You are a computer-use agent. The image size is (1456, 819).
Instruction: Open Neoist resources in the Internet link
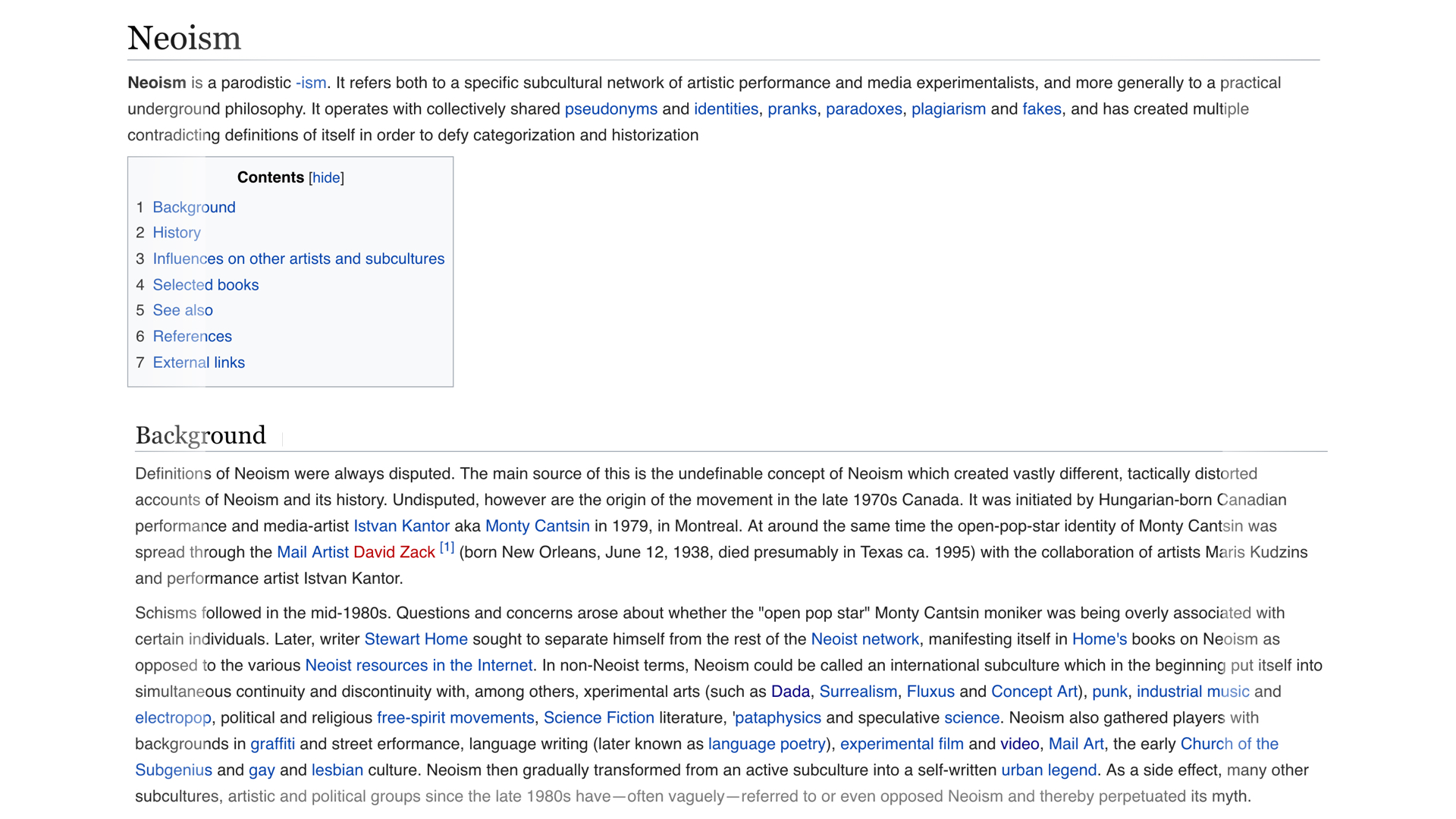tap(419, 666)
